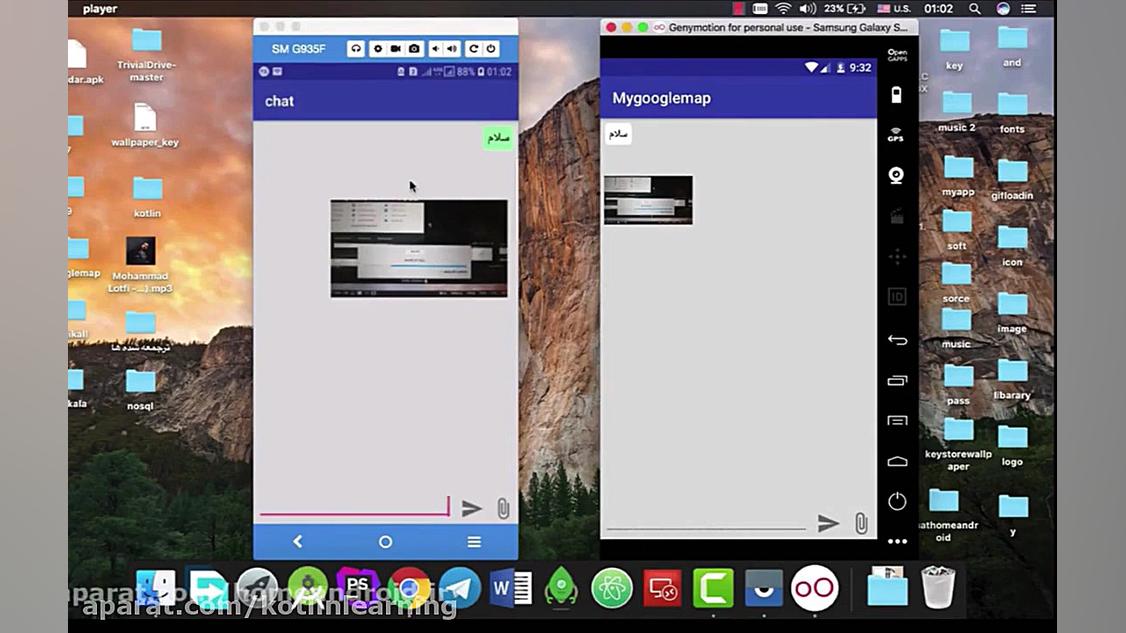Open the sent image in the chat window
Image resolution: width=1126 pixels, height=633 pixels.
coord(419,249)
